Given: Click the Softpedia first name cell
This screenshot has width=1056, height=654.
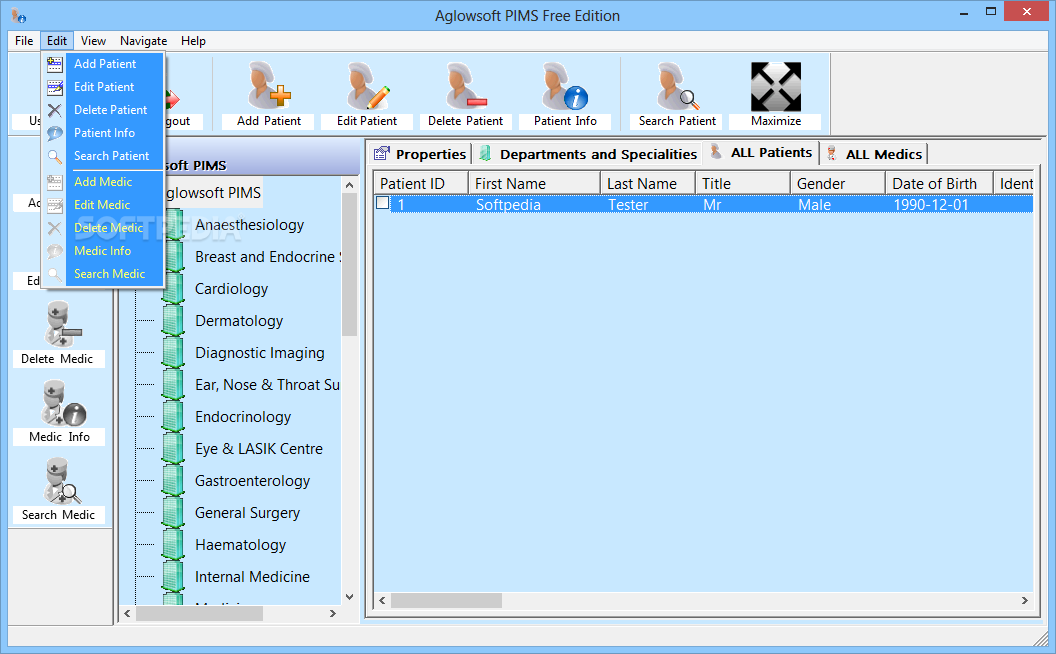Looking at the screenshot, I should pos(508,205).
